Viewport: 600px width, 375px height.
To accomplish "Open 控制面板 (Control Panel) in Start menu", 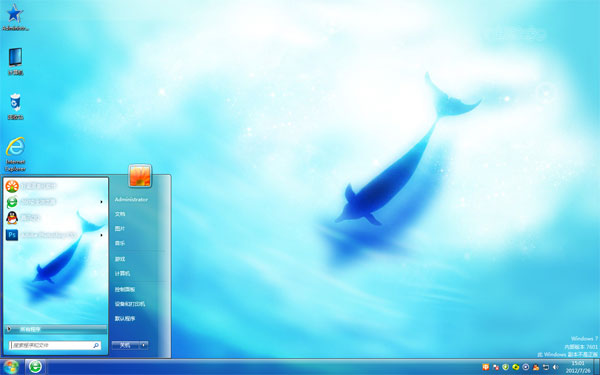I will pos(125,290).
